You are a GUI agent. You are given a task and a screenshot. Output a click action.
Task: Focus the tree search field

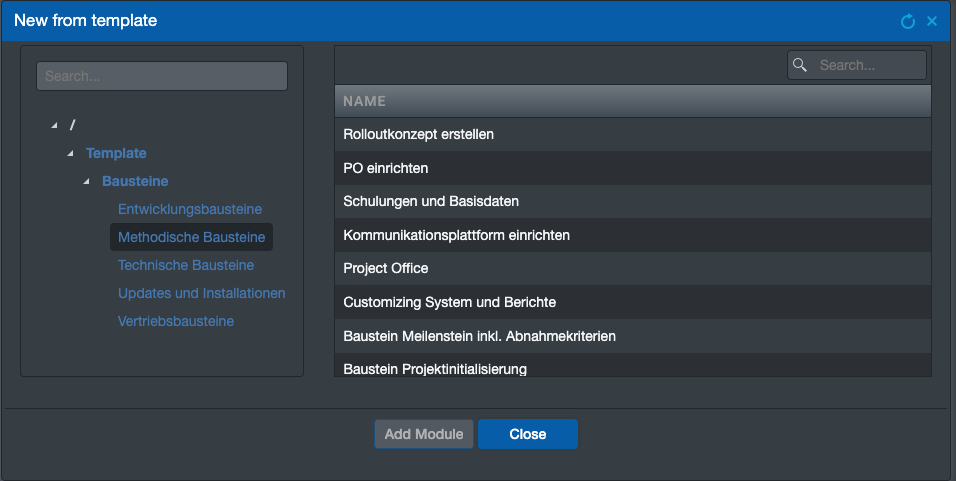(162, 76)
